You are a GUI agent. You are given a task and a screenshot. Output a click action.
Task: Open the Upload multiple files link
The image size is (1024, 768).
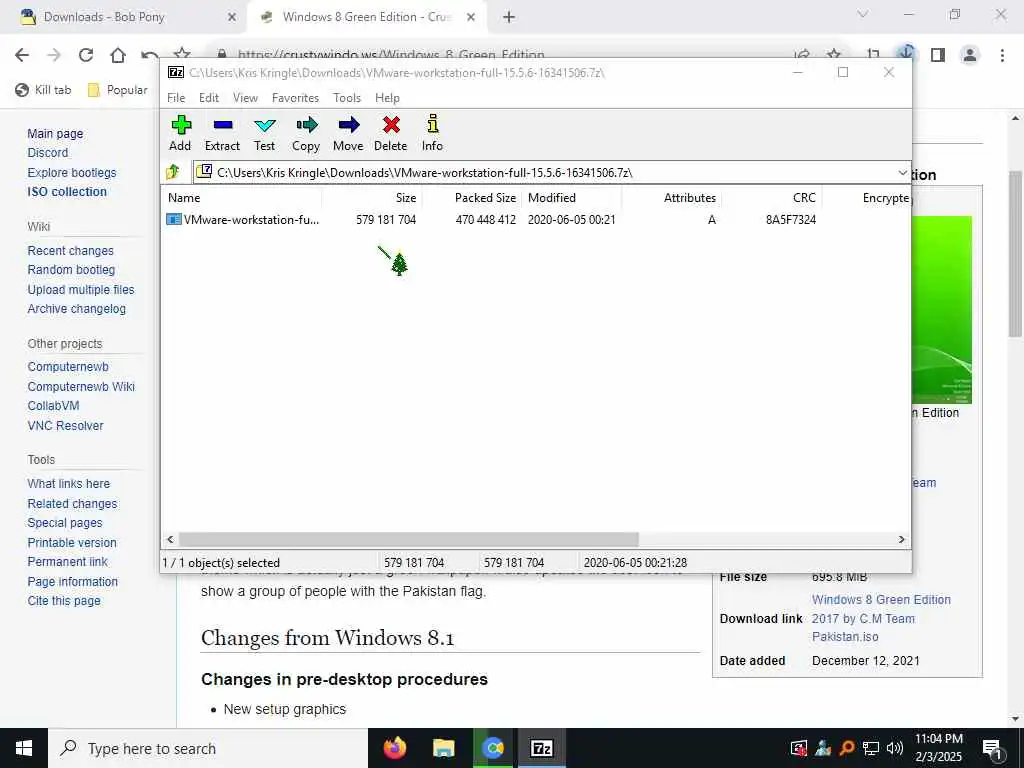pyautogui.click(x=81, y=290)
